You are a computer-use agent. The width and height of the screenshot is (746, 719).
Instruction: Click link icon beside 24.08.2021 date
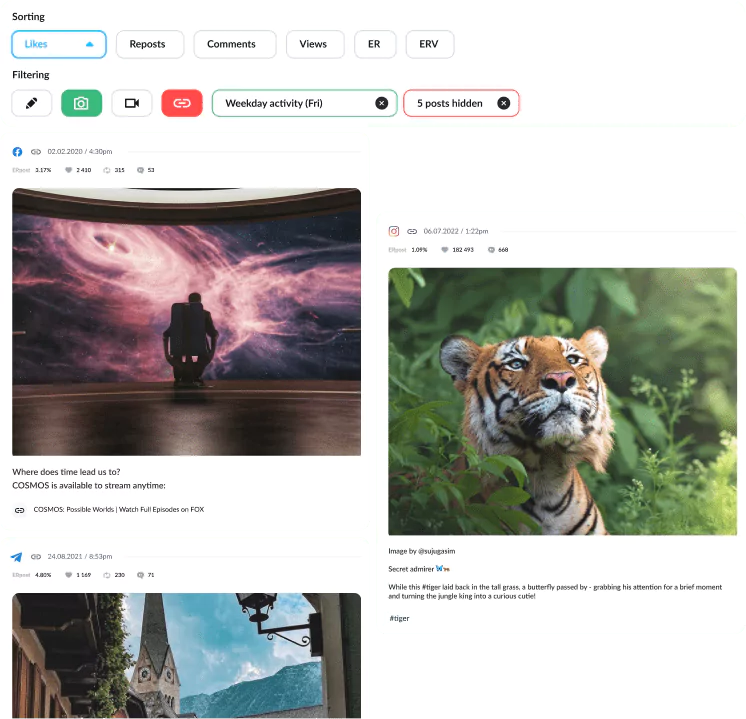36,557
